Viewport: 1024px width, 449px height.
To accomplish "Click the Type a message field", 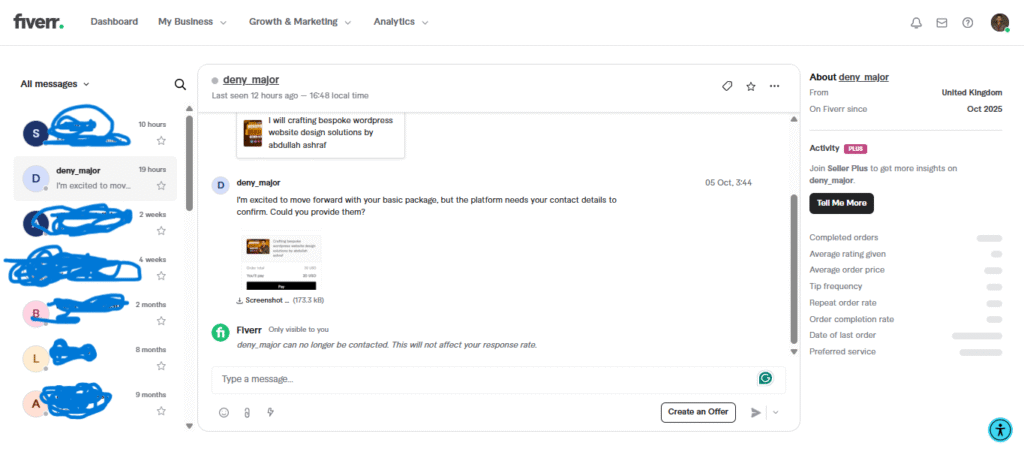I will (x=480, y=379).
